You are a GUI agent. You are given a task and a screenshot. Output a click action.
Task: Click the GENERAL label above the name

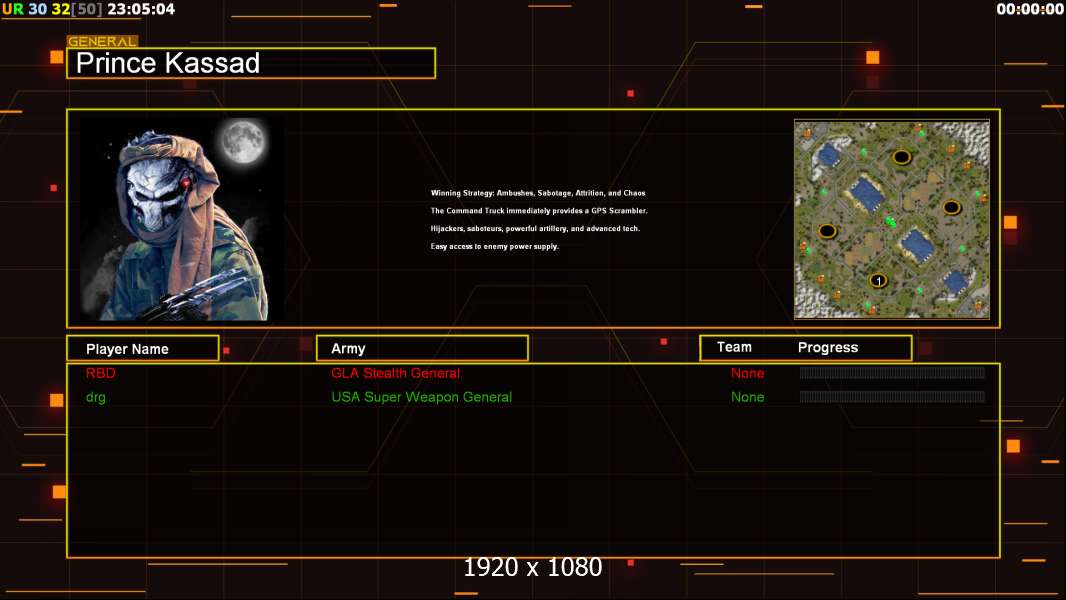coord(102,41)
